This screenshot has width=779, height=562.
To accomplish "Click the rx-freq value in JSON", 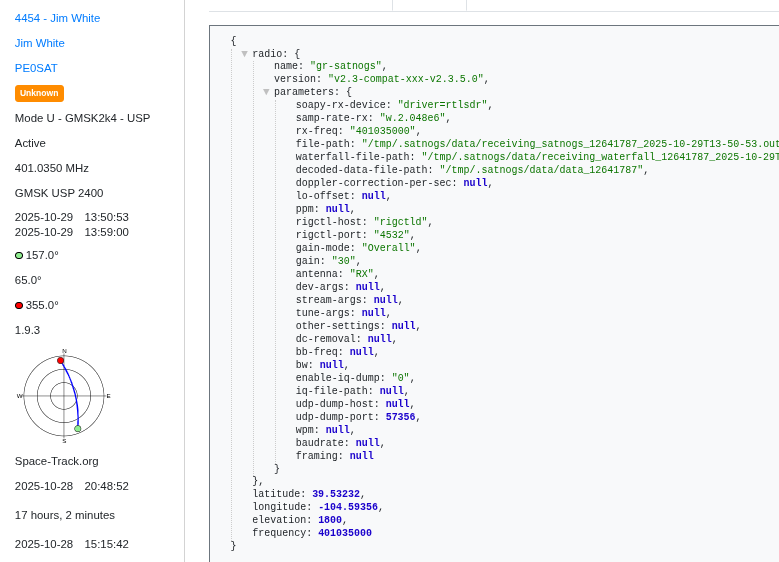I will click(384, 131).
